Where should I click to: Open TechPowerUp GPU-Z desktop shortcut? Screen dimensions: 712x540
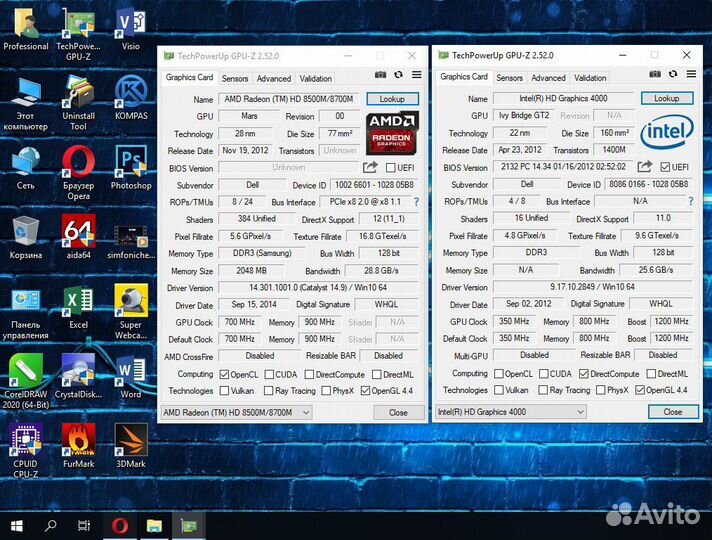(x=78, y=35)
